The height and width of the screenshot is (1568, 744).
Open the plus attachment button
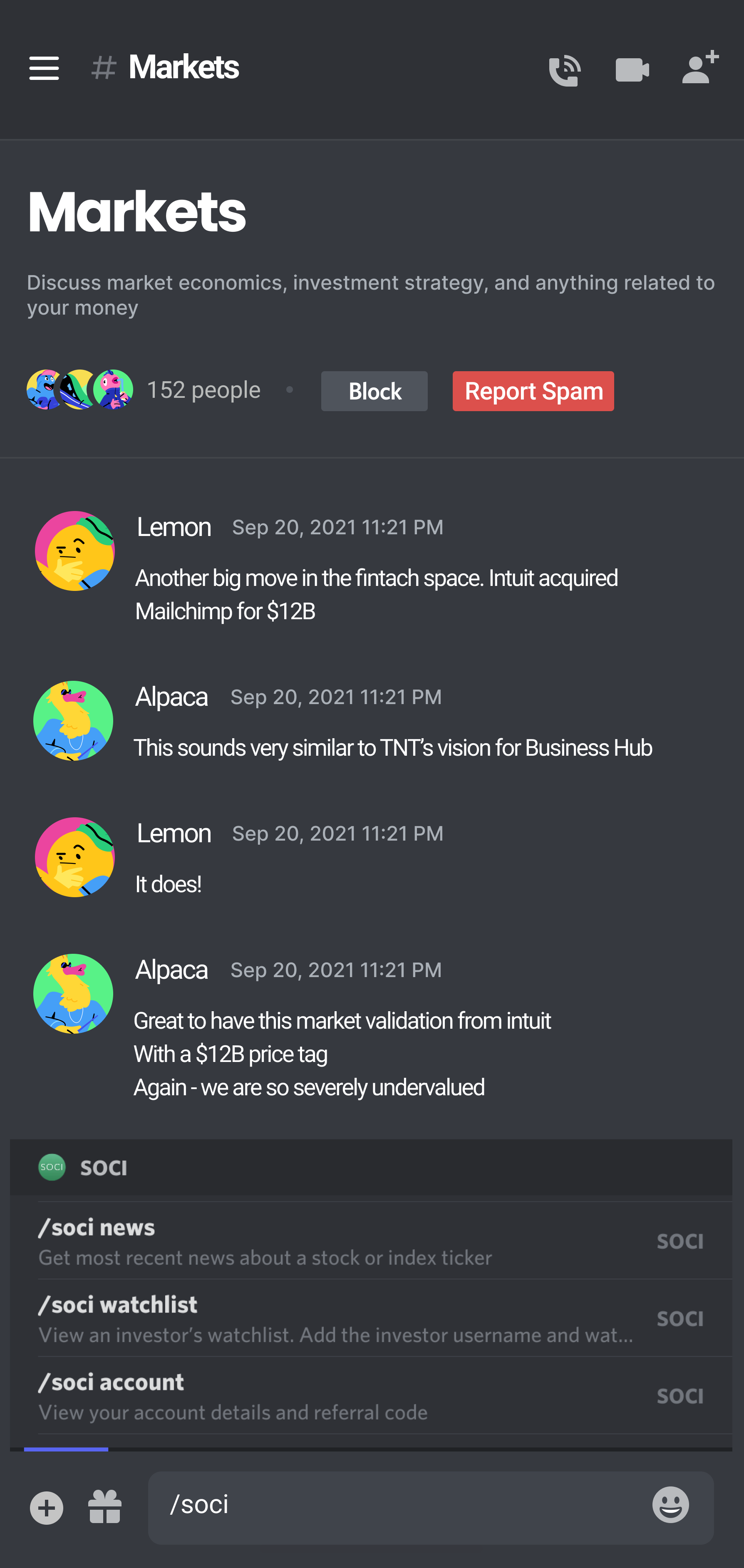click(x=47, y=1508)
